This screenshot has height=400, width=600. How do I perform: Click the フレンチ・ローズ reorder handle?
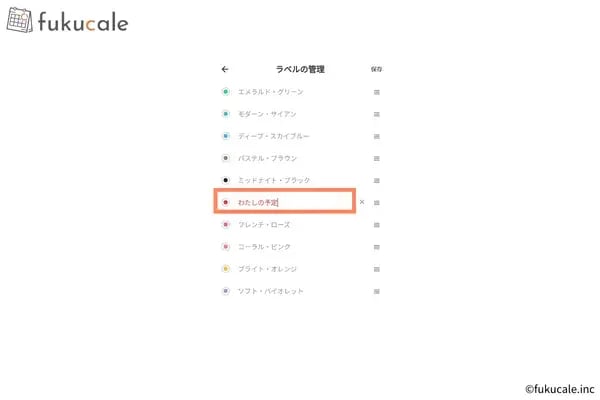(x=377, y=225)
